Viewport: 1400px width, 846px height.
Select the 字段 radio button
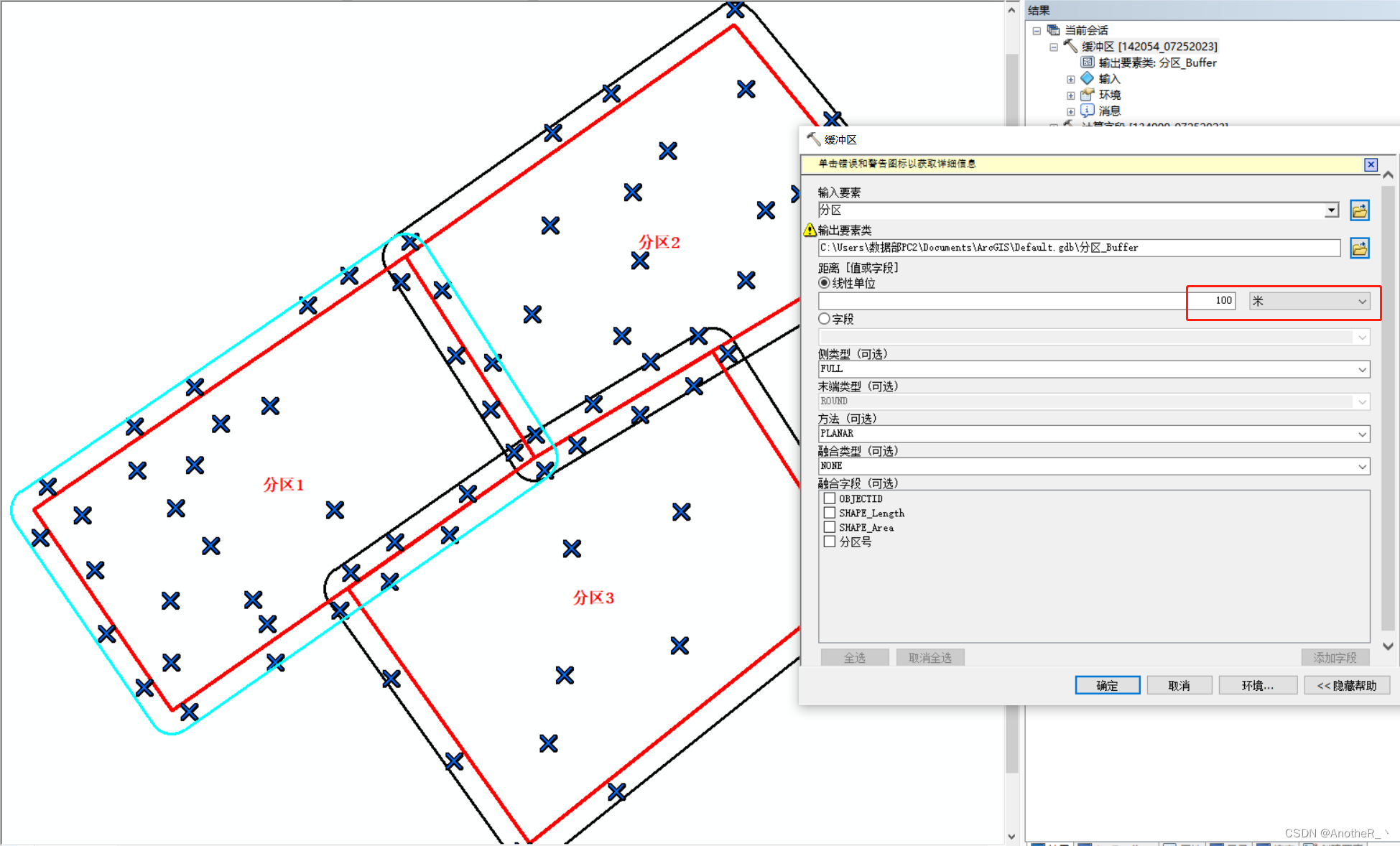click(x=824, y=319)
